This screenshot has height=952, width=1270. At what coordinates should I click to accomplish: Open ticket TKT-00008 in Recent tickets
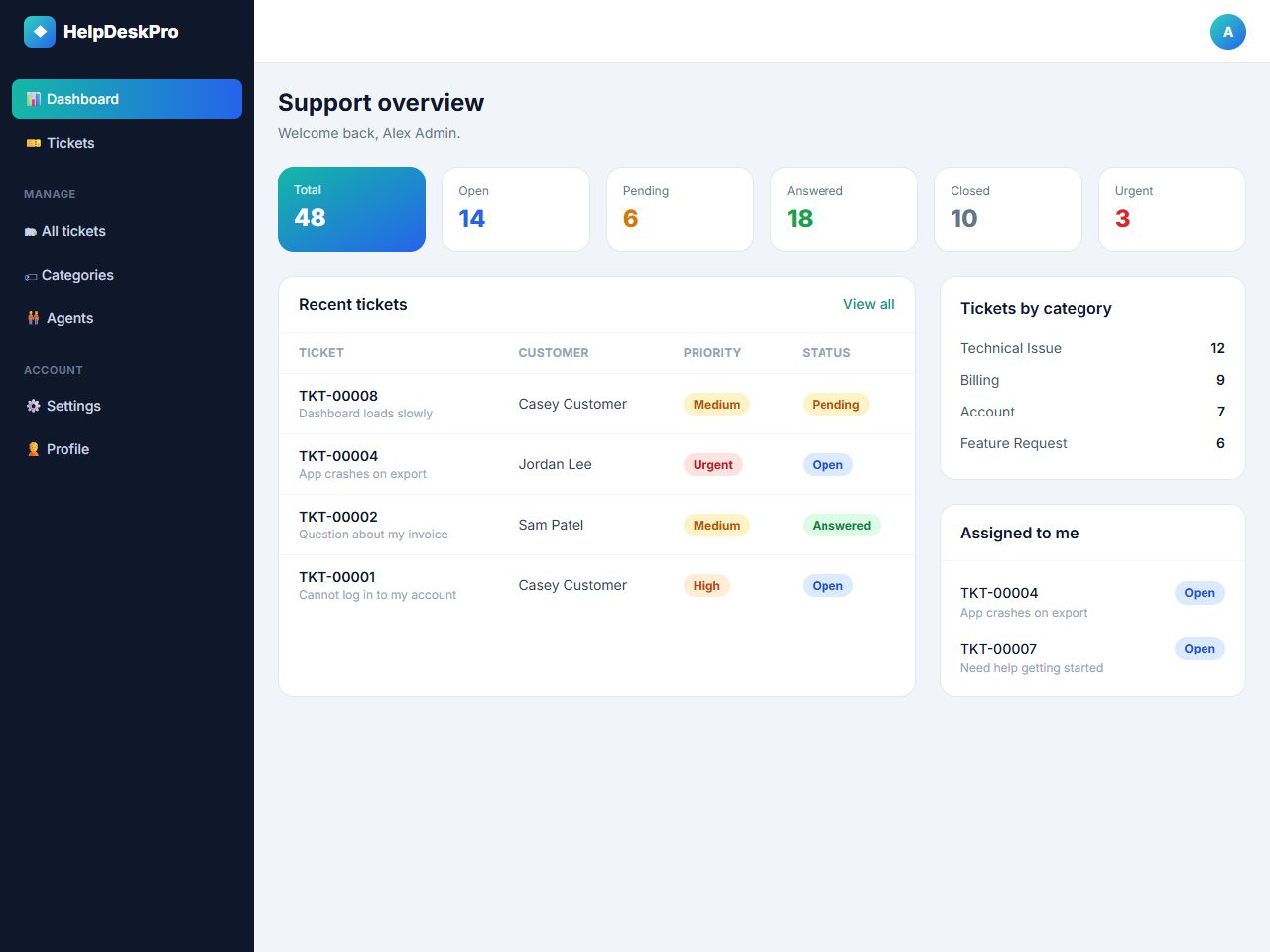(x=338, y=396)
